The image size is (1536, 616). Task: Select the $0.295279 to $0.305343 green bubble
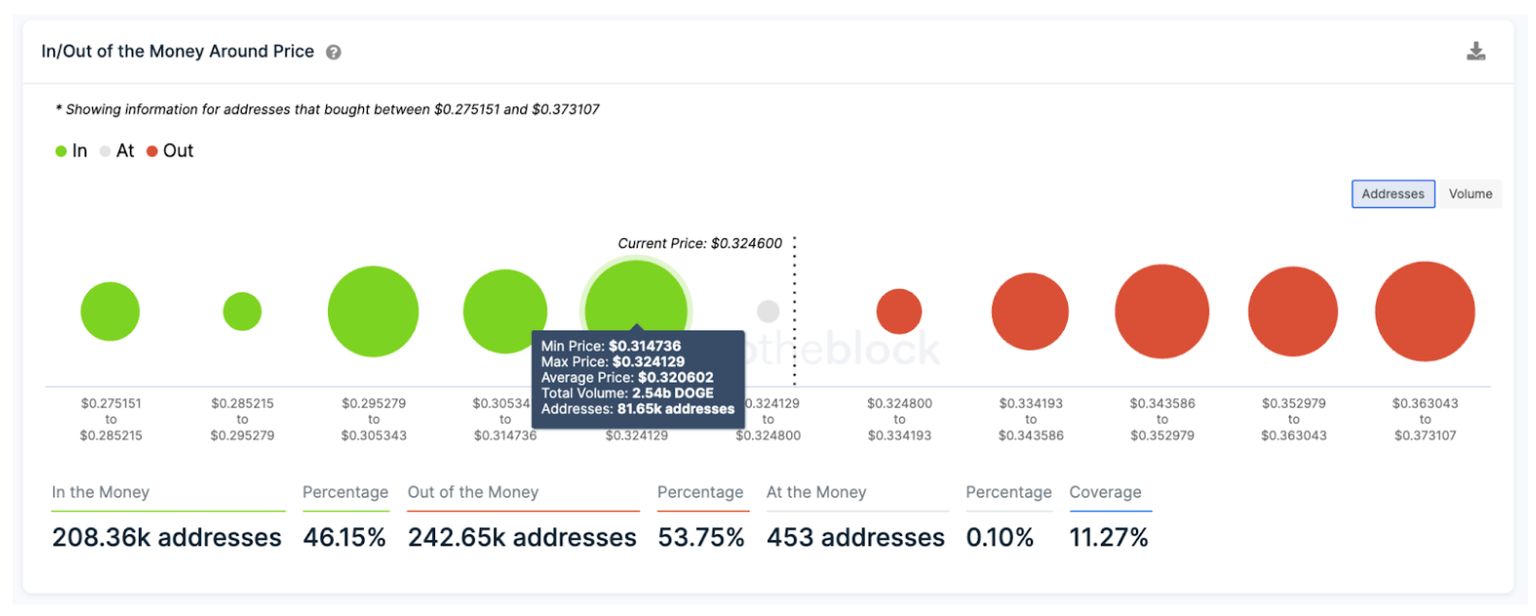[373, 311]
